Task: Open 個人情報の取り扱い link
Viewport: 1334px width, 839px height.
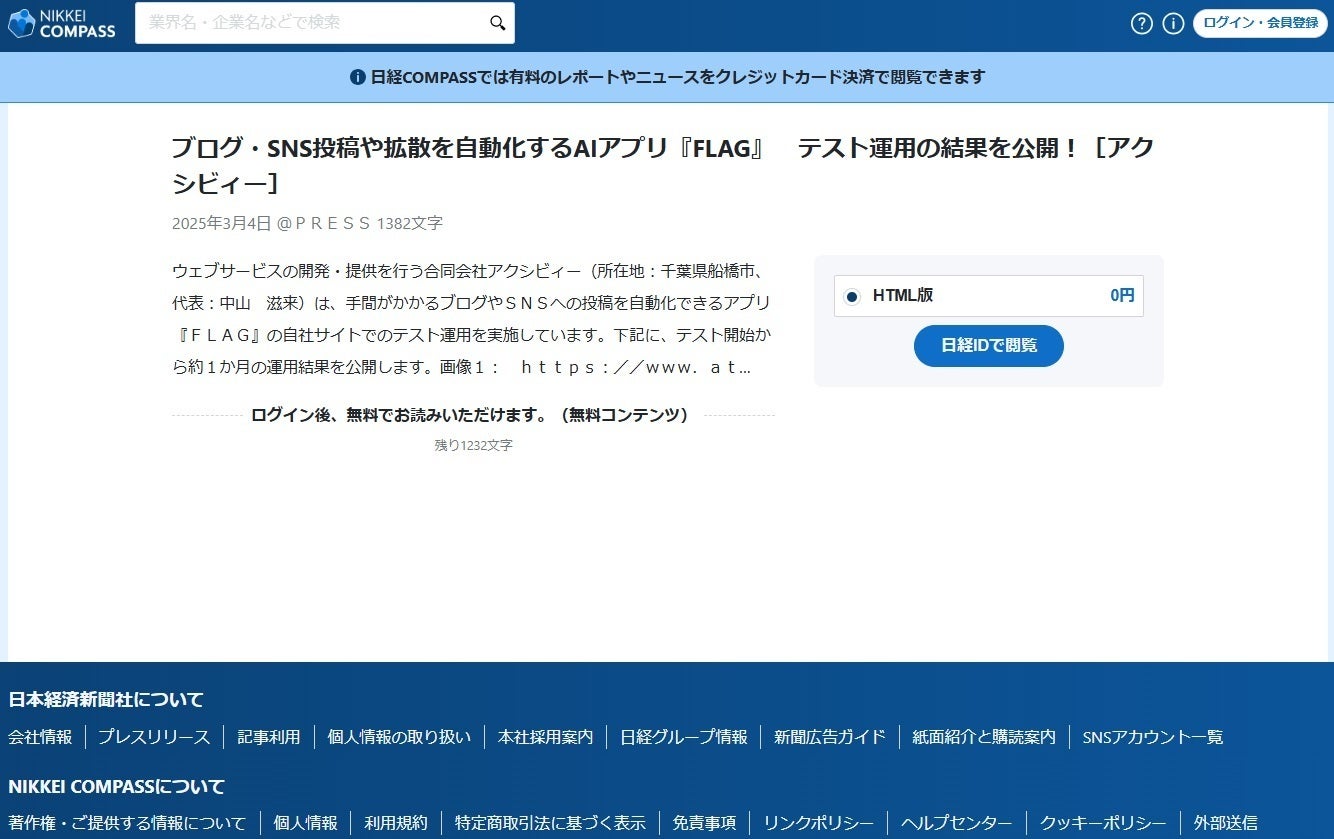Action: (x=399, y=737)
